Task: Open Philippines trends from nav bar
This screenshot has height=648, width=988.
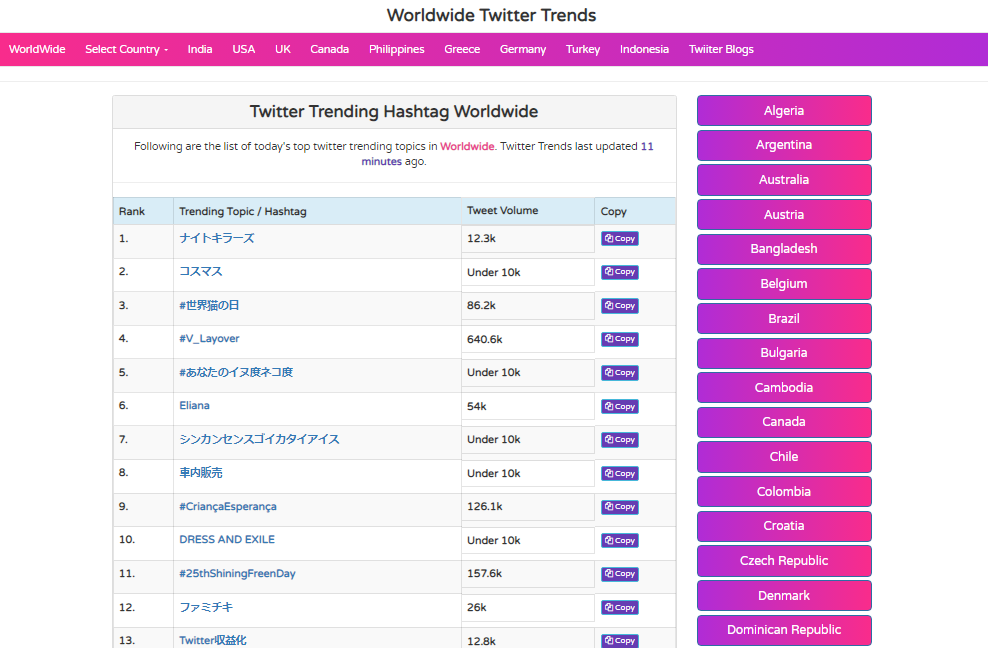Action: point(396,49)
